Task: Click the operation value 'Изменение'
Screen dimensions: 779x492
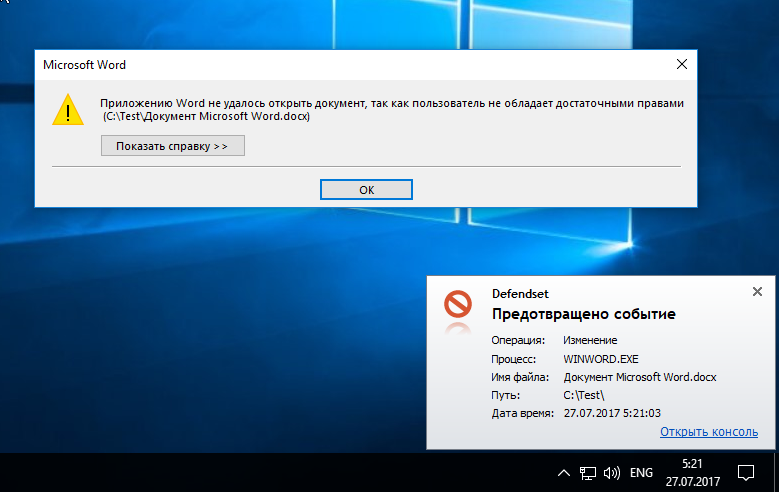Action: pyautogui.click(x=590, y=340)
